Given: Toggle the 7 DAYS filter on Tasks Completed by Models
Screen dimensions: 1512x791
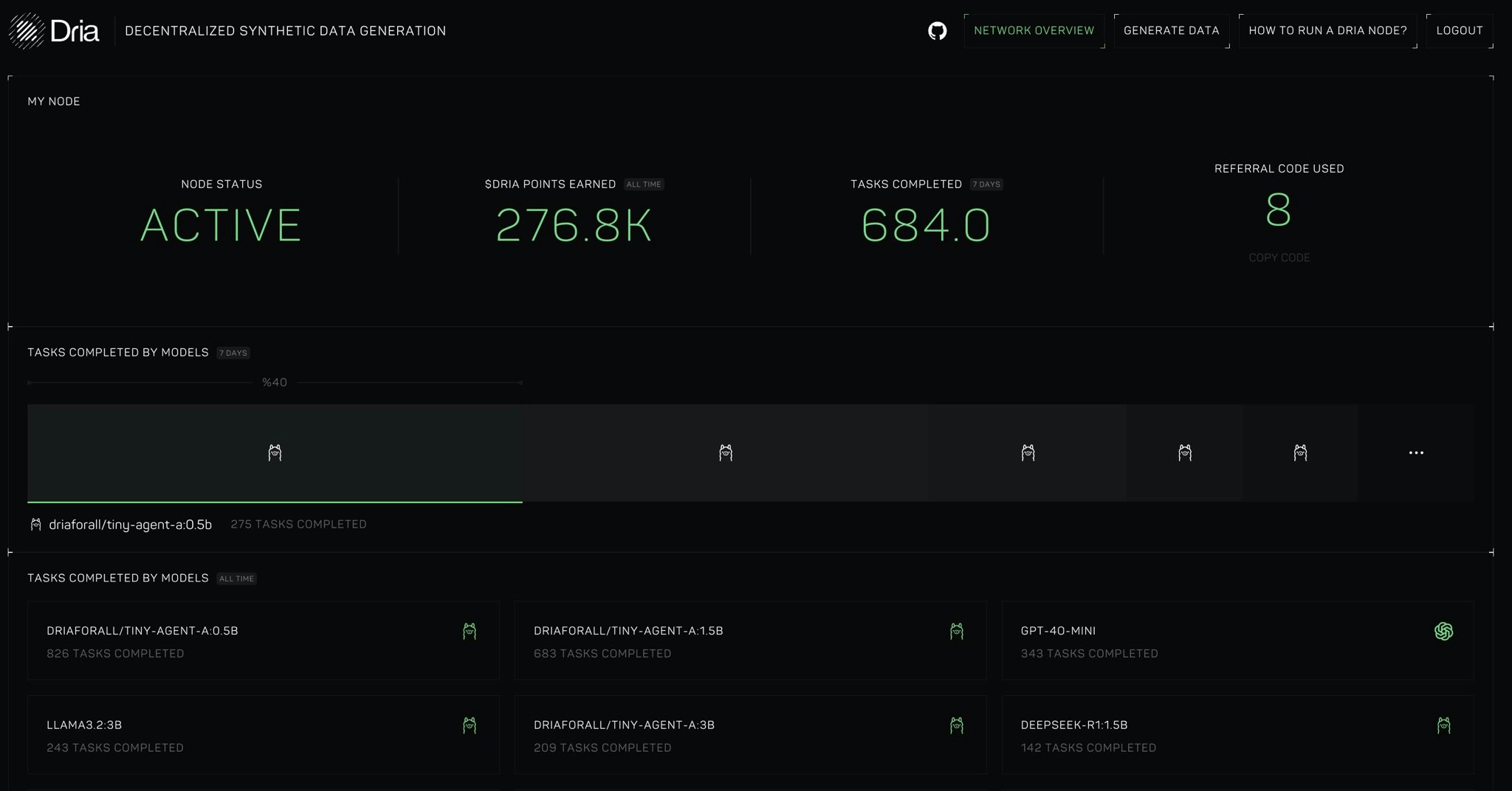Looking at the screenshot, I should tap(233, 353).
